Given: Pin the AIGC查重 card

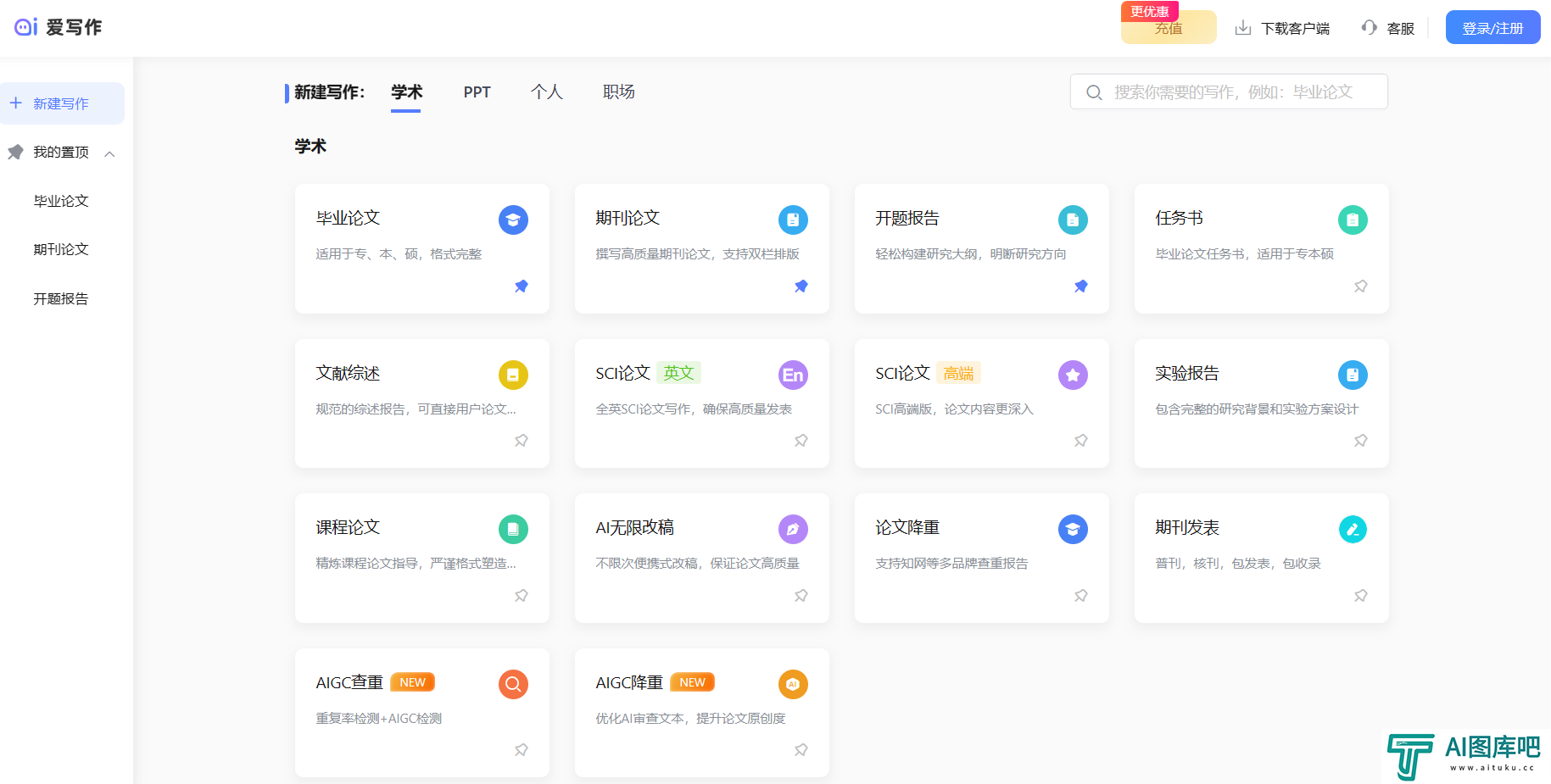Looking at the screenshot, I should [x=522, y=750].
